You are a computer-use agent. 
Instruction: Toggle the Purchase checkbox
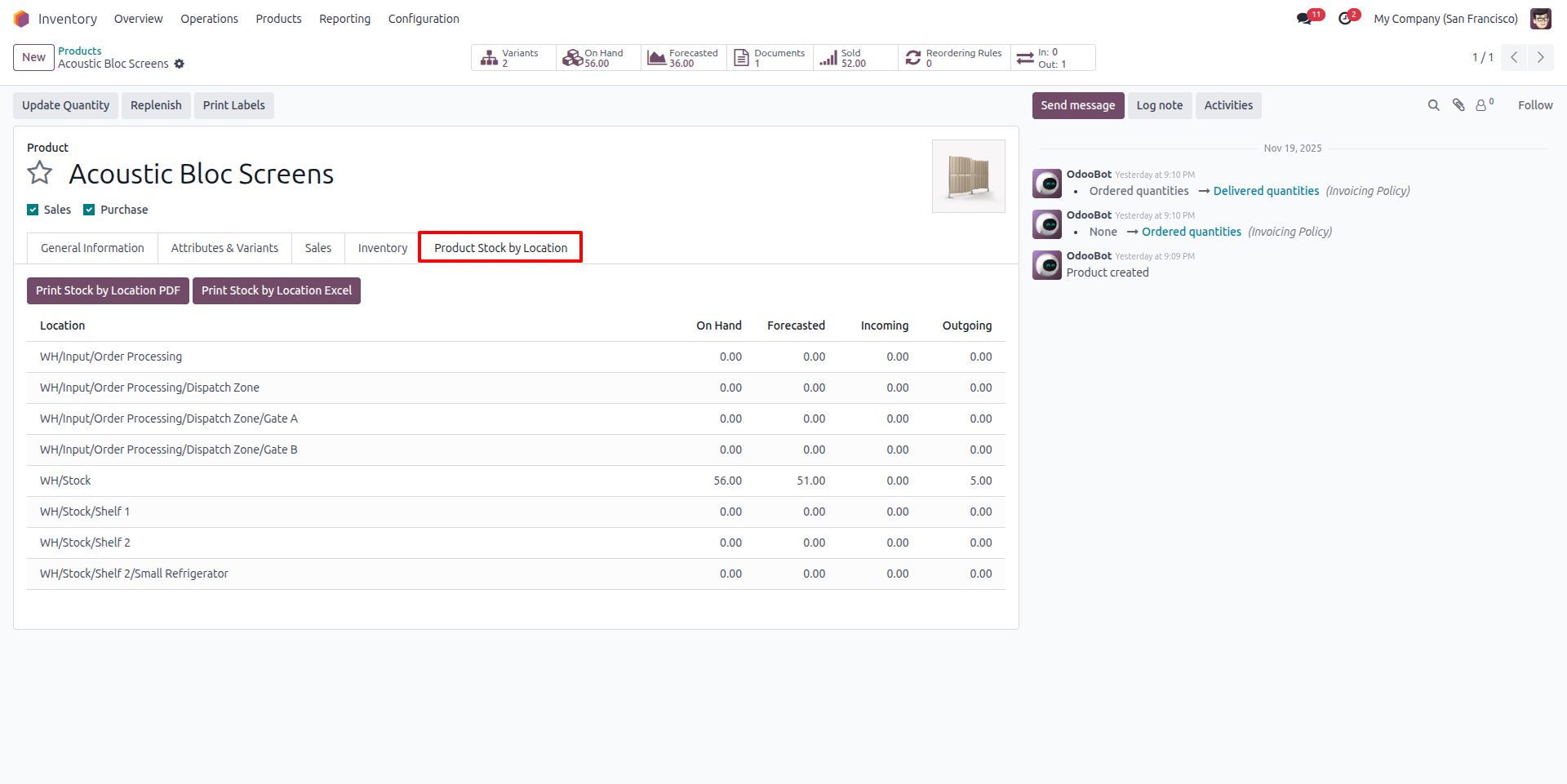(89, 210)
